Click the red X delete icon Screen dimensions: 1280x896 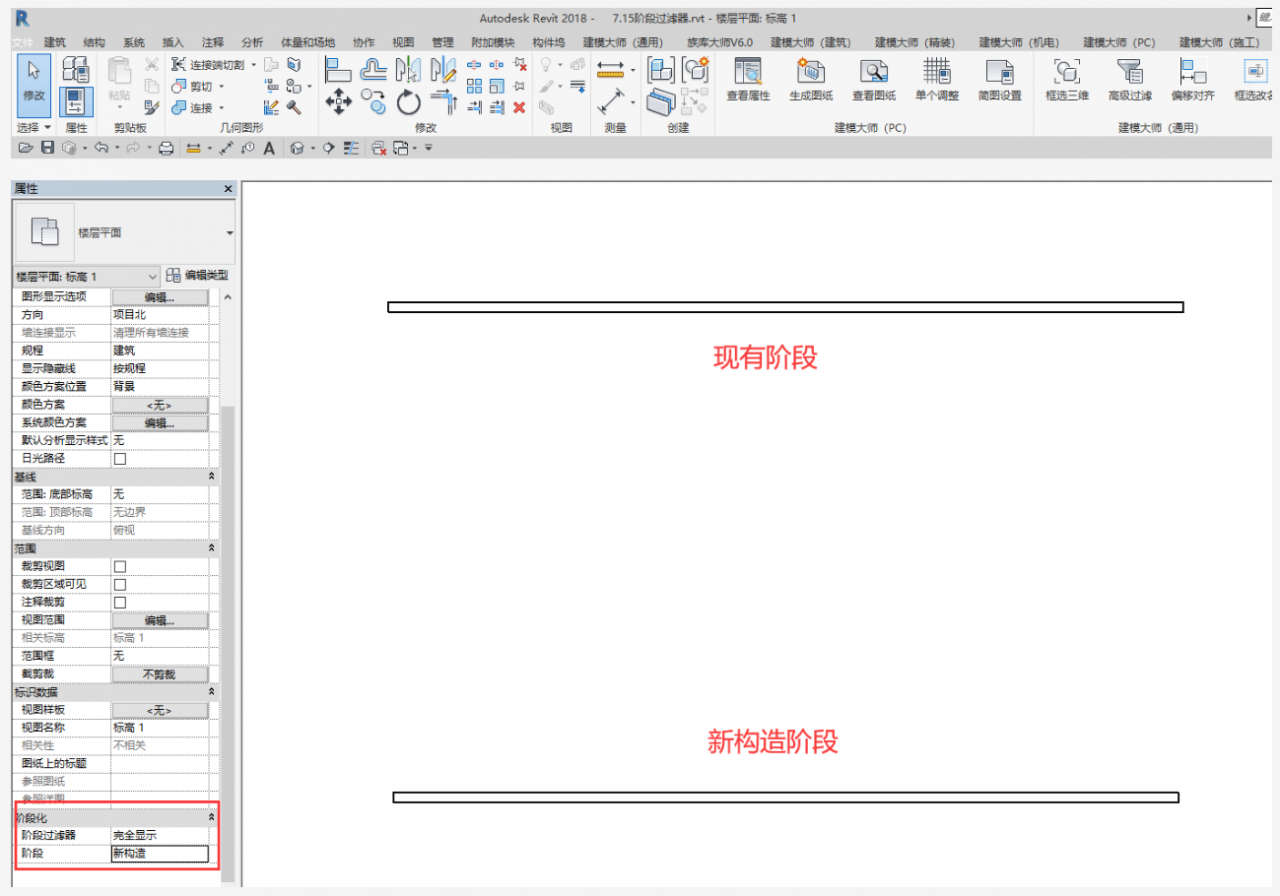[519, 107]
